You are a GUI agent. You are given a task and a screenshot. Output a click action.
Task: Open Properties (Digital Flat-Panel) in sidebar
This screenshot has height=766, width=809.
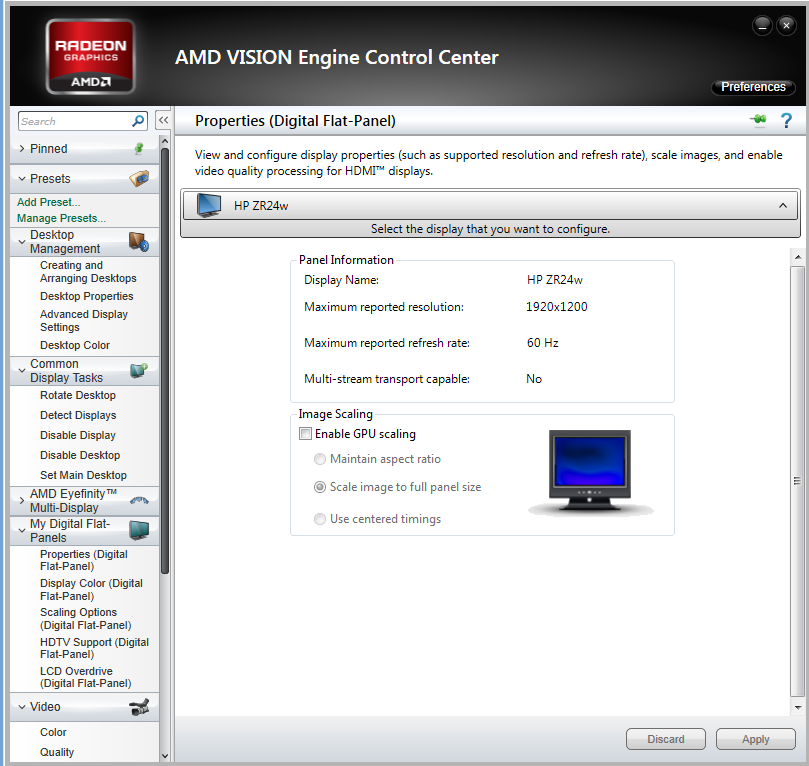[x=84, y=560]
